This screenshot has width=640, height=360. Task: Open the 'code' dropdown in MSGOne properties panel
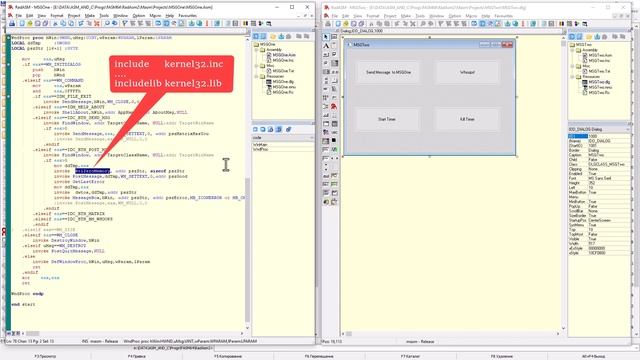tap(312, 138)
